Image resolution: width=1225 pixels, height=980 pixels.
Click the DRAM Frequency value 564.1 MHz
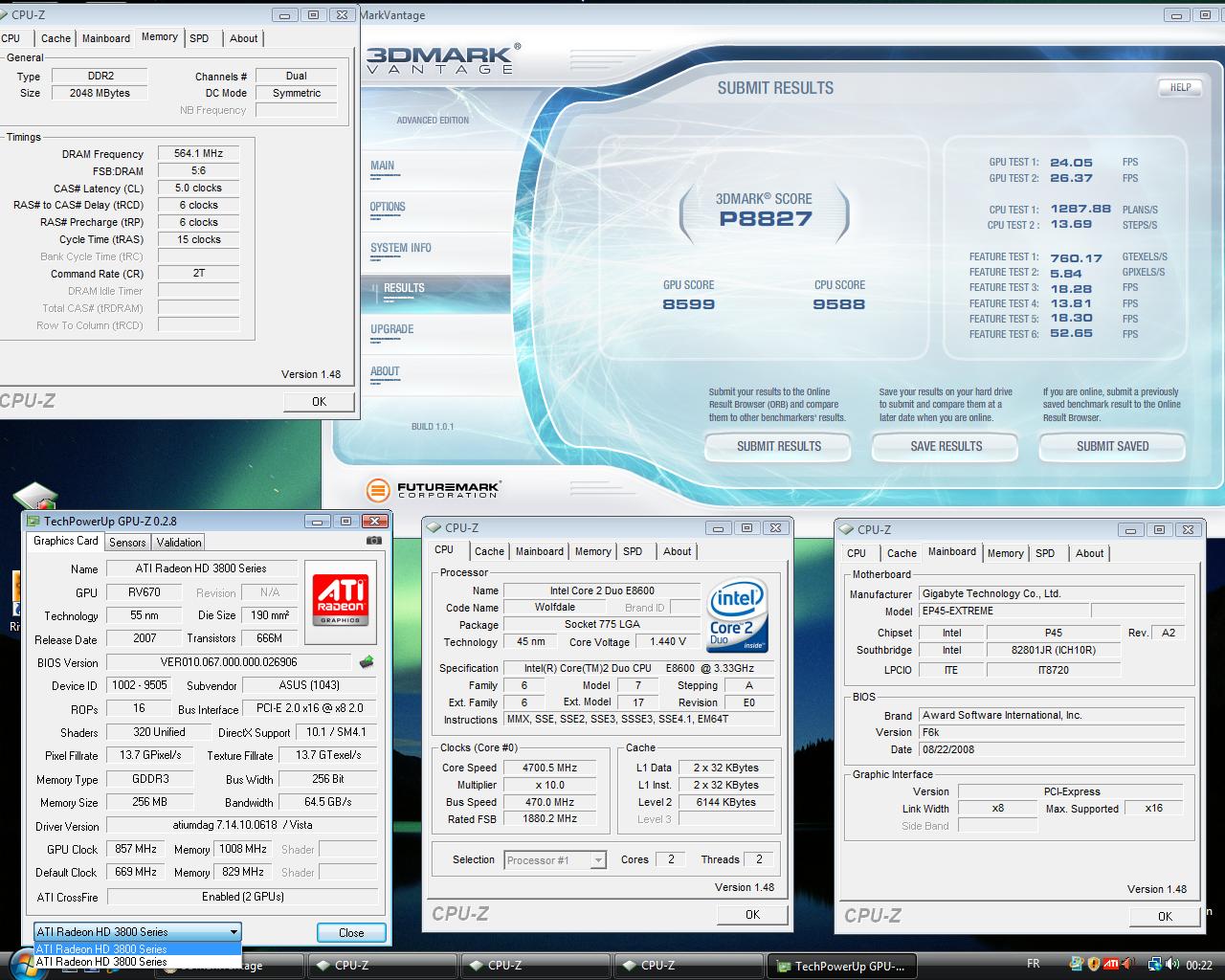click(x=198, y=153)
